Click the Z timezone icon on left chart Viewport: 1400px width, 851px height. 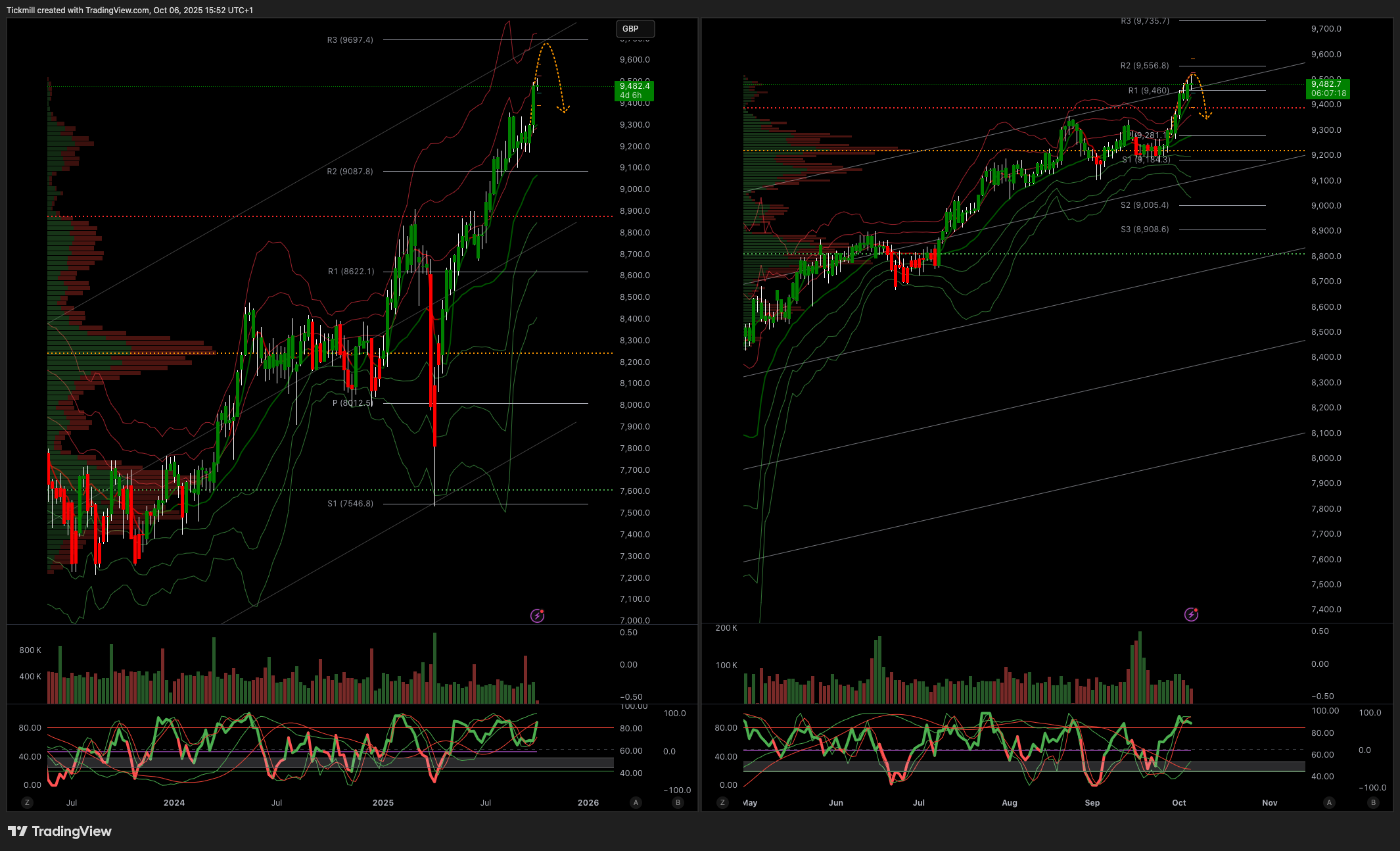27,802
